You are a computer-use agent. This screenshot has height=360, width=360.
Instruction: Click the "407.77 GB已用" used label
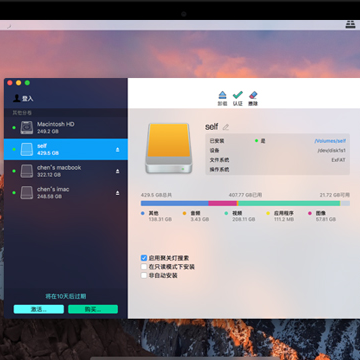tap(245, 195)
